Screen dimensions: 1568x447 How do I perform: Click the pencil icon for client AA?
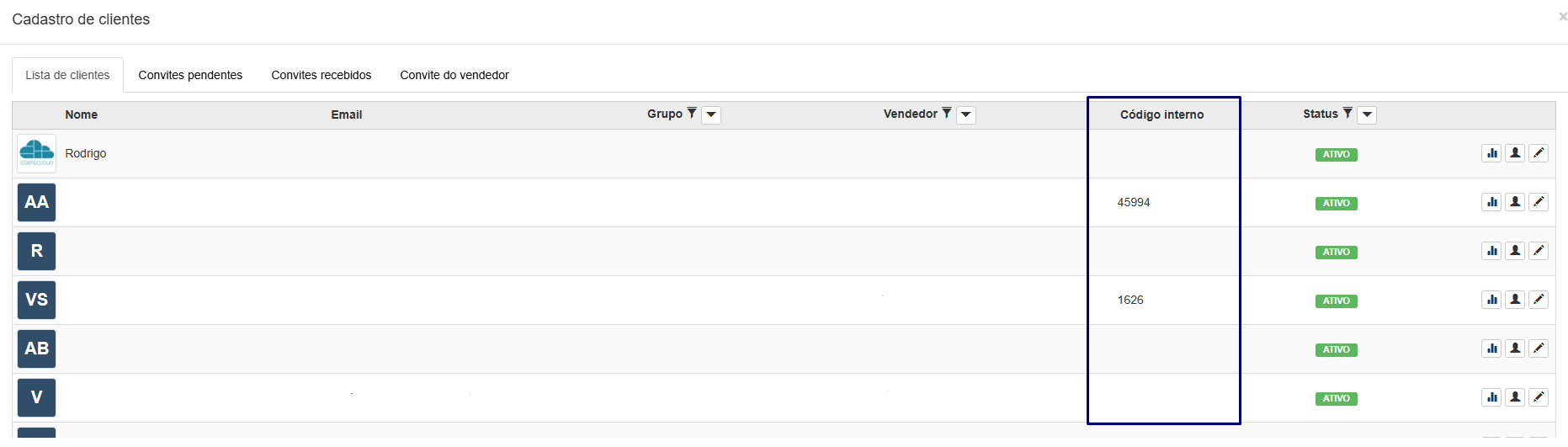point(1539,202)
